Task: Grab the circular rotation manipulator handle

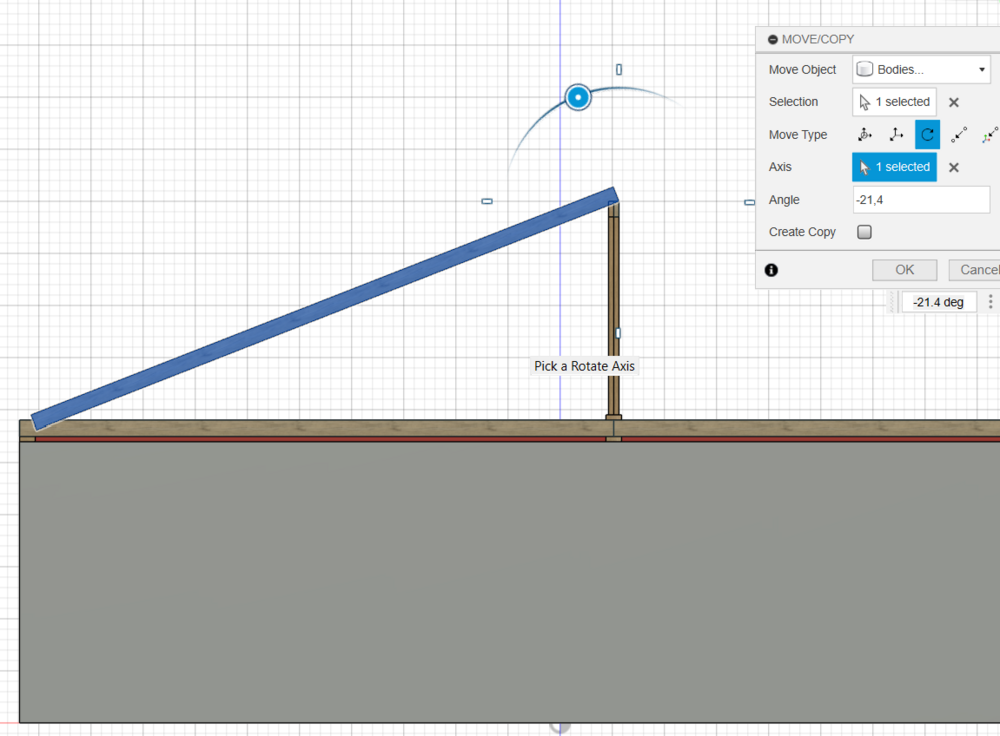Action: click(577, 97)
